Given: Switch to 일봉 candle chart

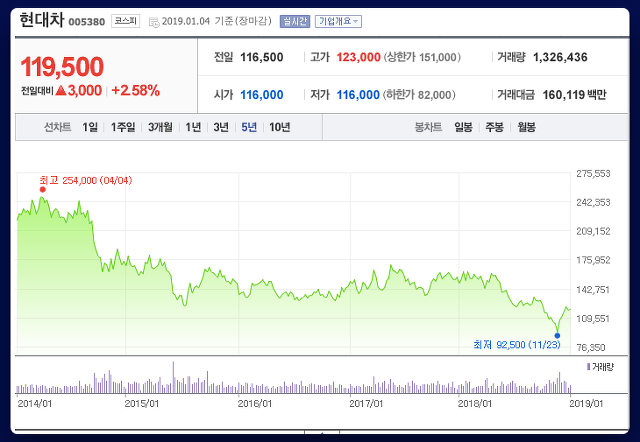Looking at the screenshot, I should [x=463, y=127].
